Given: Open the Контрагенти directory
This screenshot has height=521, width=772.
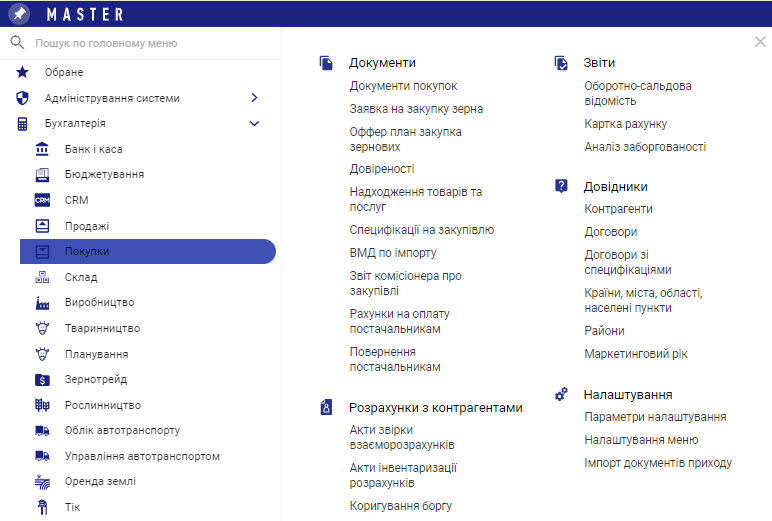Looking at the screenshot, I should [618, 209].
